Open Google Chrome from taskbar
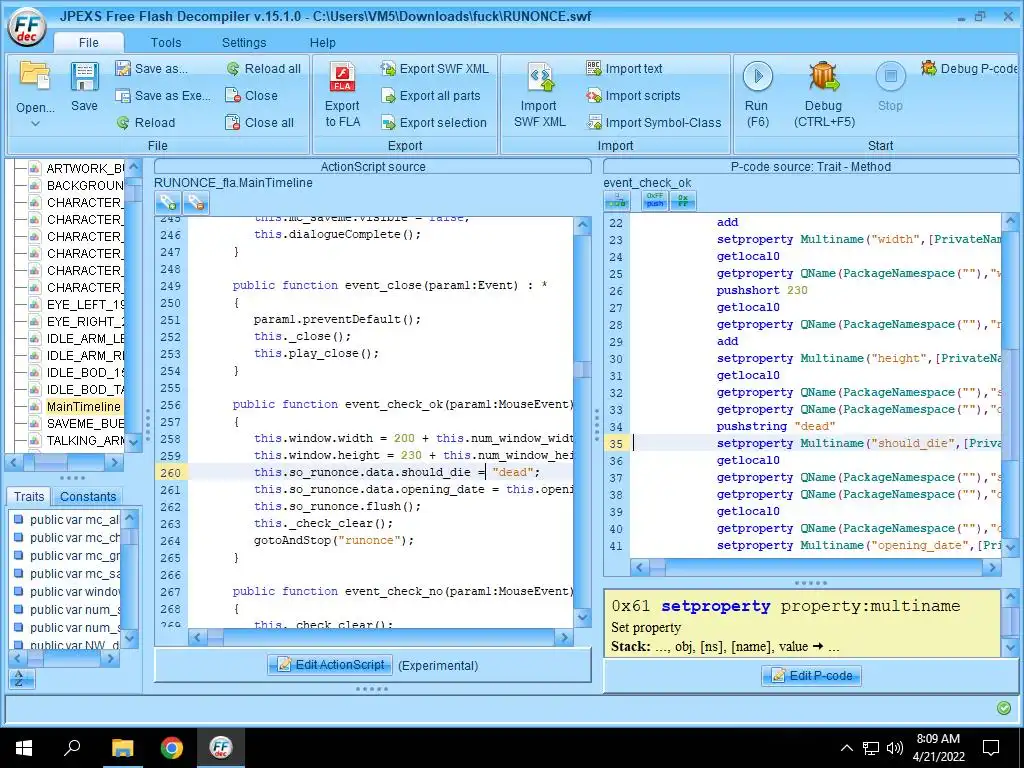 172,748
